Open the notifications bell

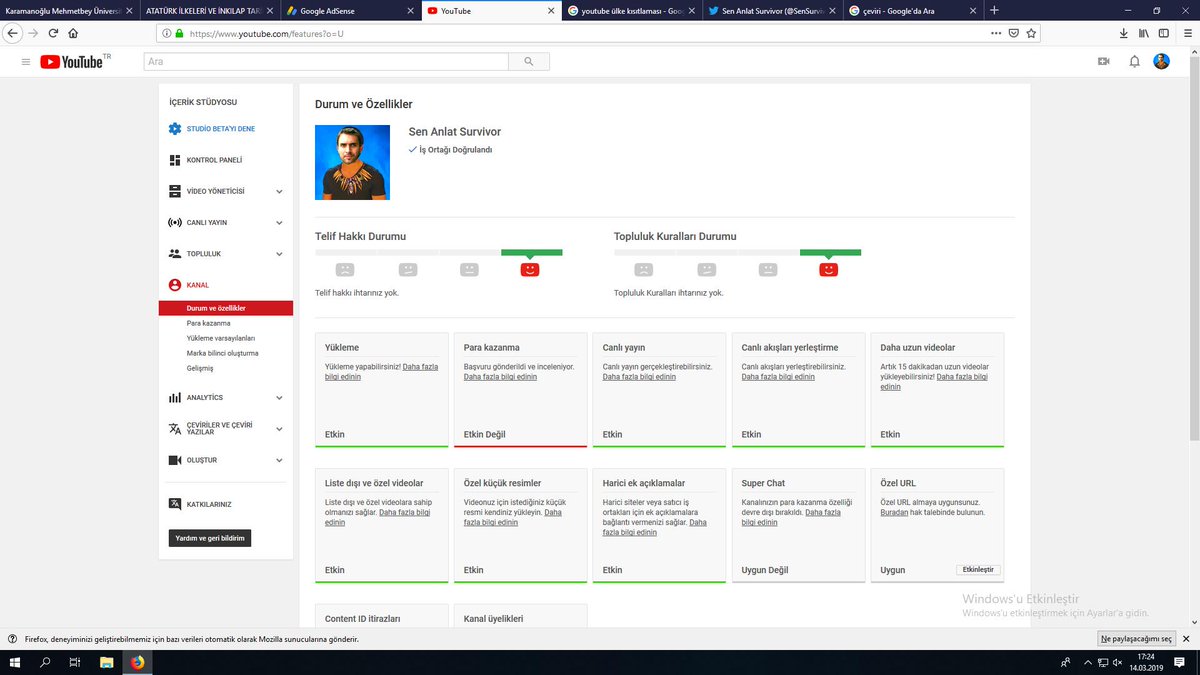(x=1134, y=62)
